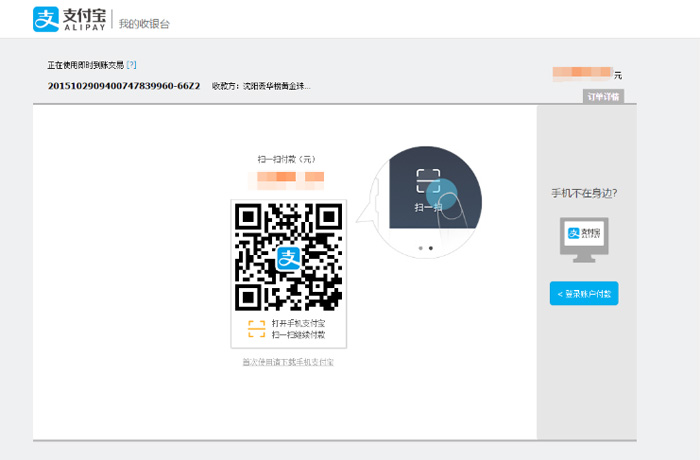Click the Alipay monitor icon in the side panel

(584, 239)
